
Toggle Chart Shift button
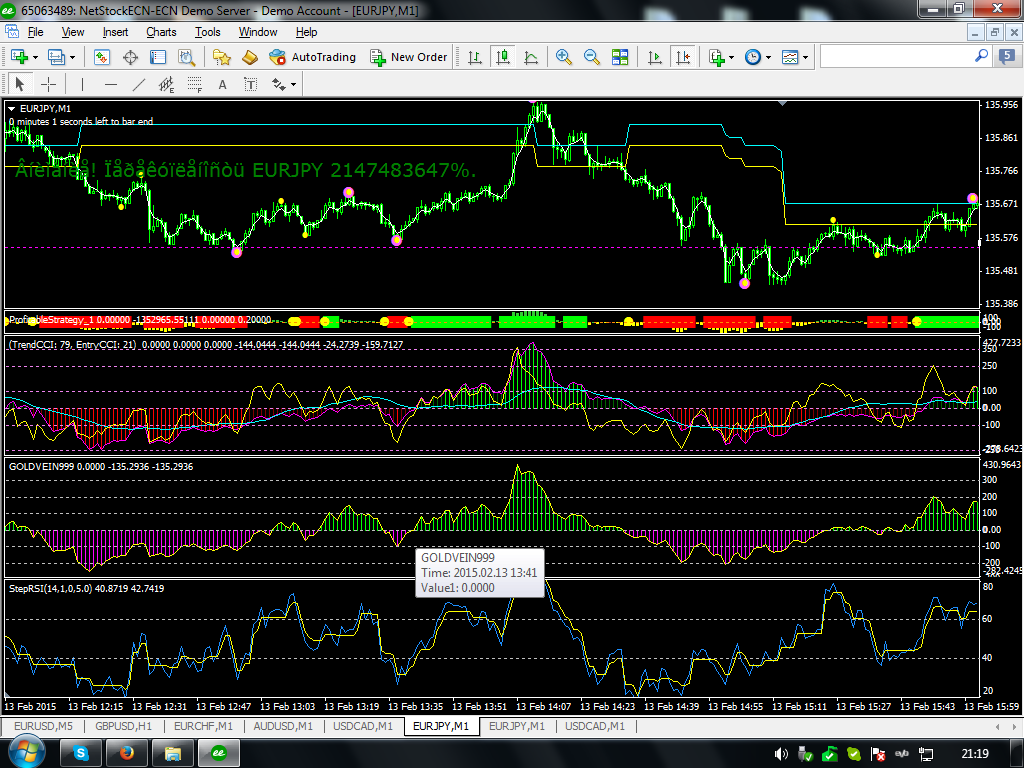click(x=684, y=57)
